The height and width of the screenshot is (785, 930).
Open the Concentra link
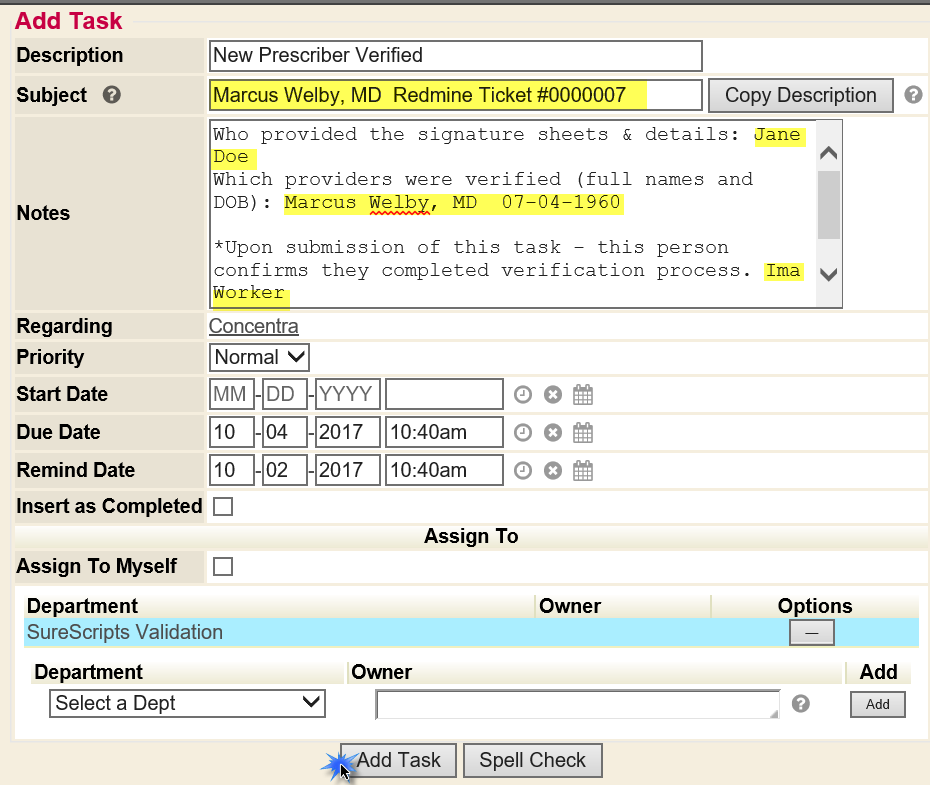click(253, 327)
